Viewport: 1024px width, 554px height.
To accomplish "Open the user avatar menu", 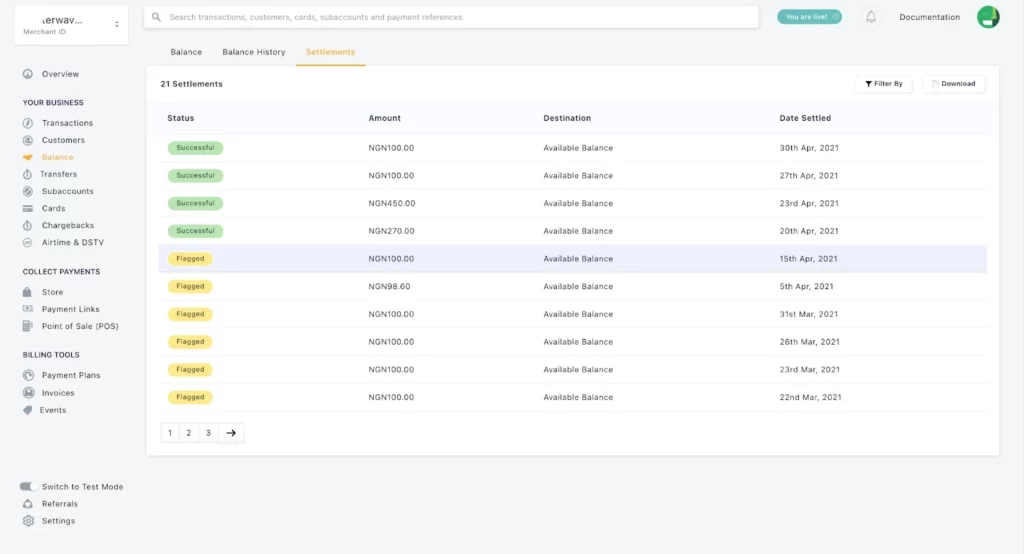I will [988, 17].
